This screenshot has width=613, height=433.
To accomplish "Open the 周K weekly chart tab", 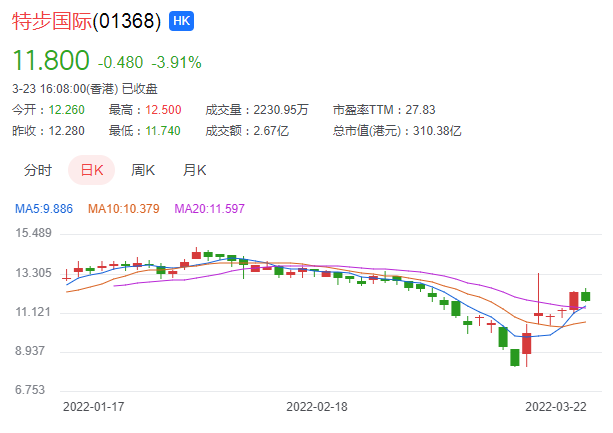I will [x=143, y=170].
